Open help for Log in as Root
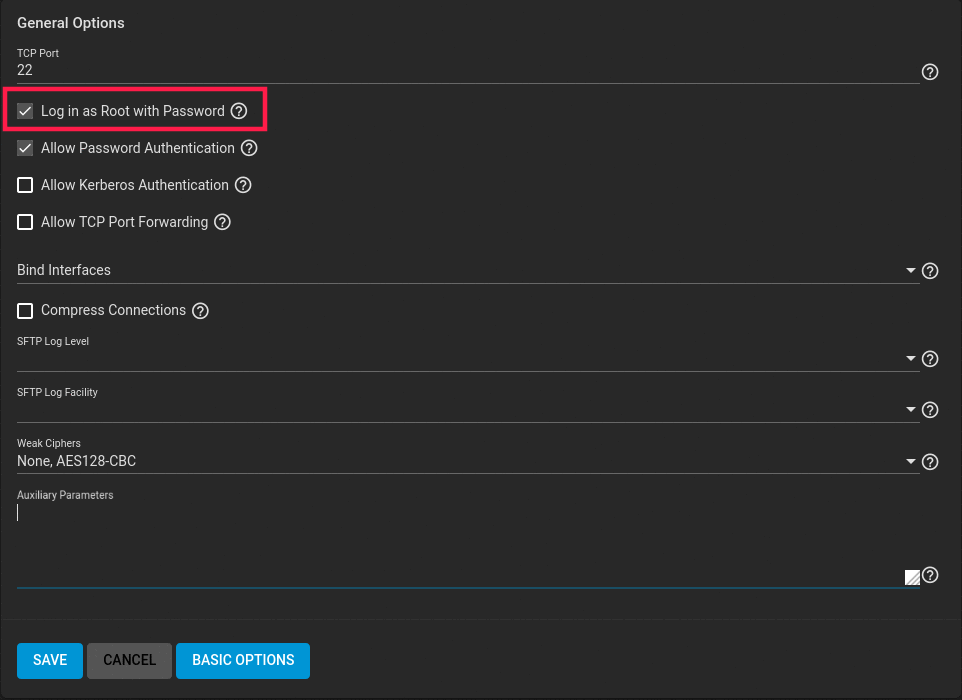Viewport: 962px width, 700px height. click(x=239, y=111)
